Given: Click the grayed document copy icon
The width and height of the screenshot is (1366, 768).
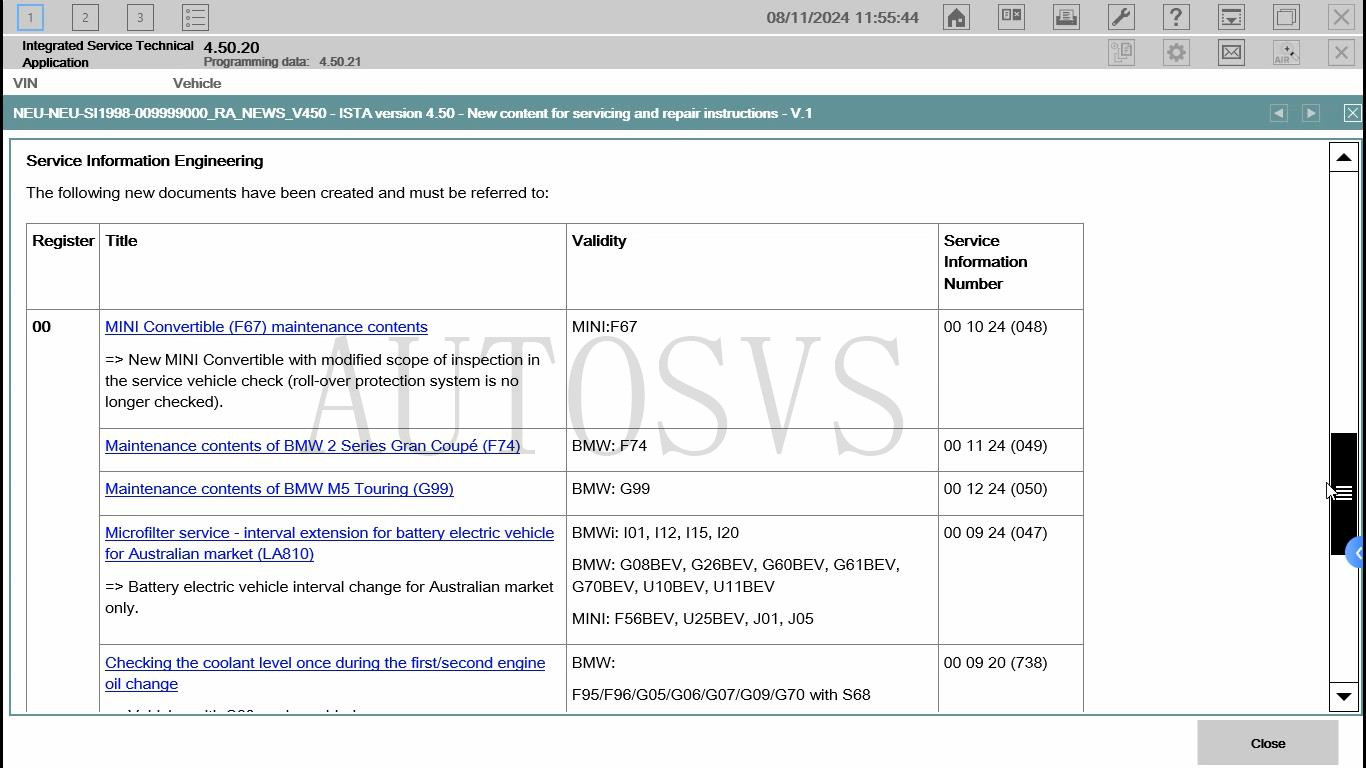Looking at the screenshot, I should 1121,52.
